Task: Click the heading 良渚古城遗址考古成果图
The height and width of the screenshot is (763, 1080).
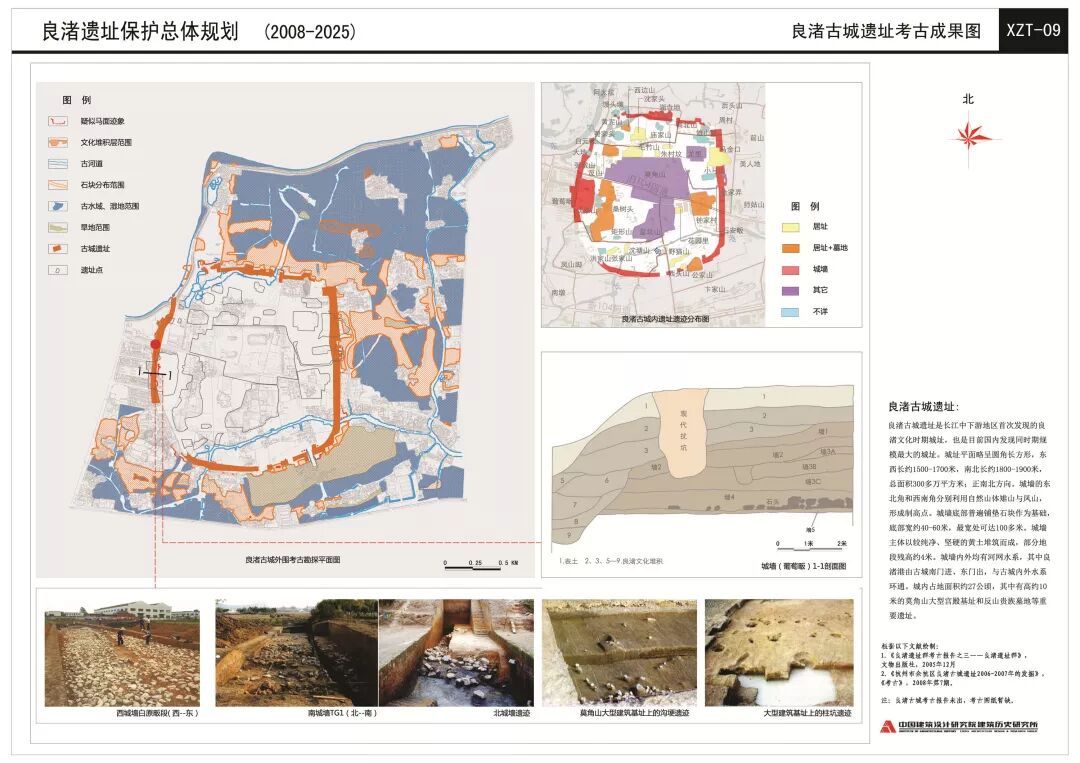Action: (x=886, y=31)
